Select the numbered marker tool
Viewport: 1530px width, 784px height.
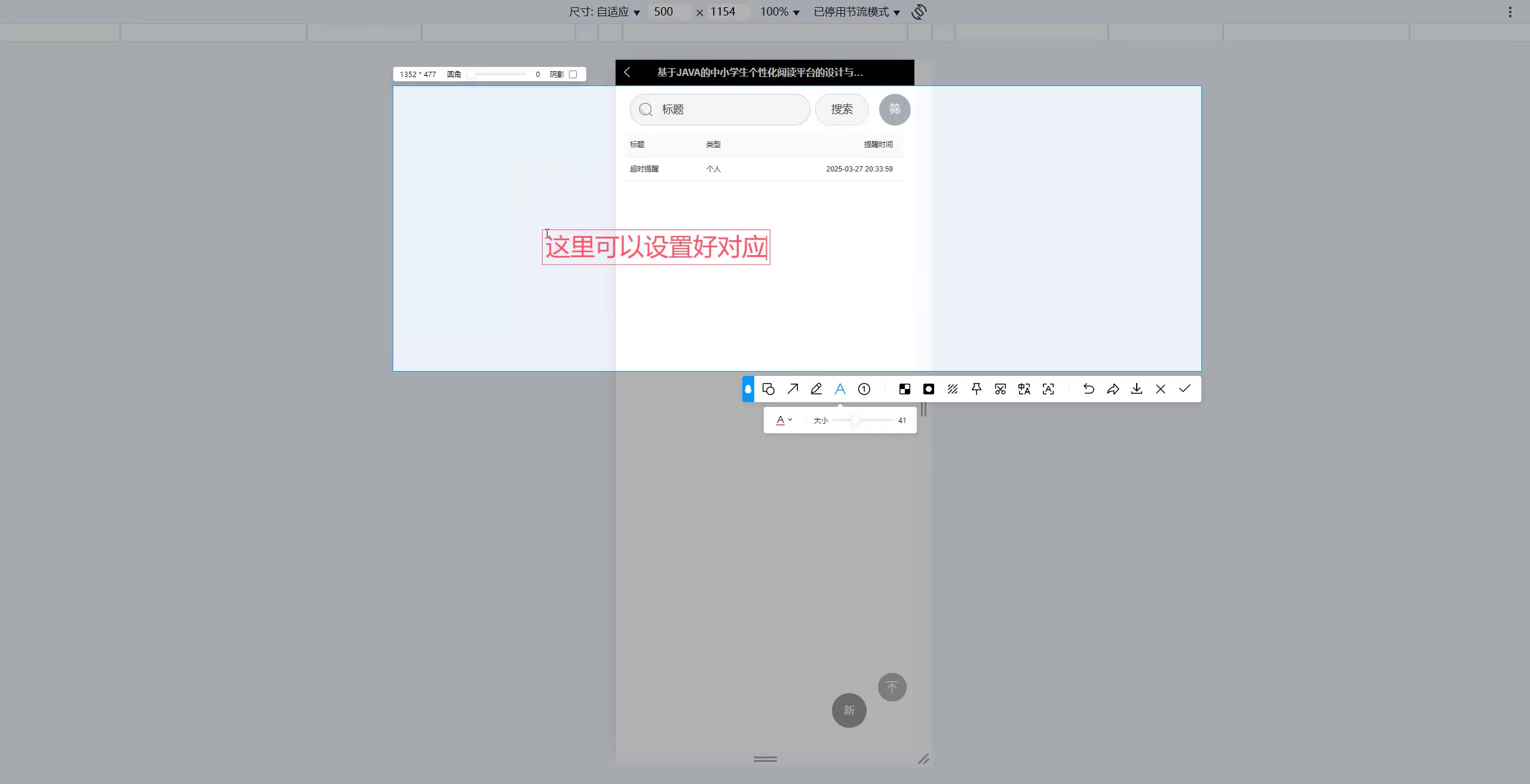(864, 389)
